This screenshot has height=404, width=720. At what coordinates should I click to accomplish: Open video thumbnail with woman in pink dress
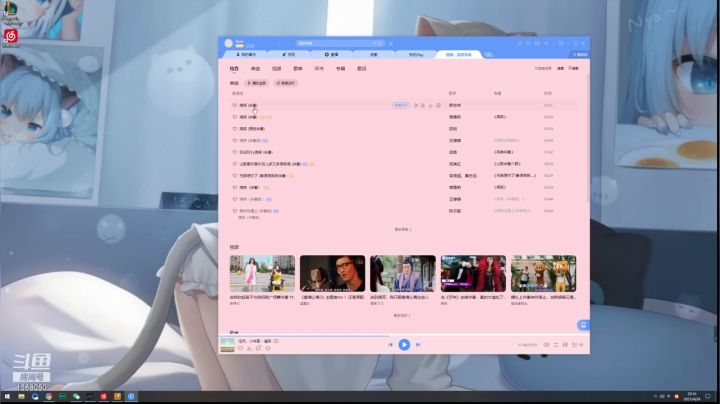coord(262,274)
